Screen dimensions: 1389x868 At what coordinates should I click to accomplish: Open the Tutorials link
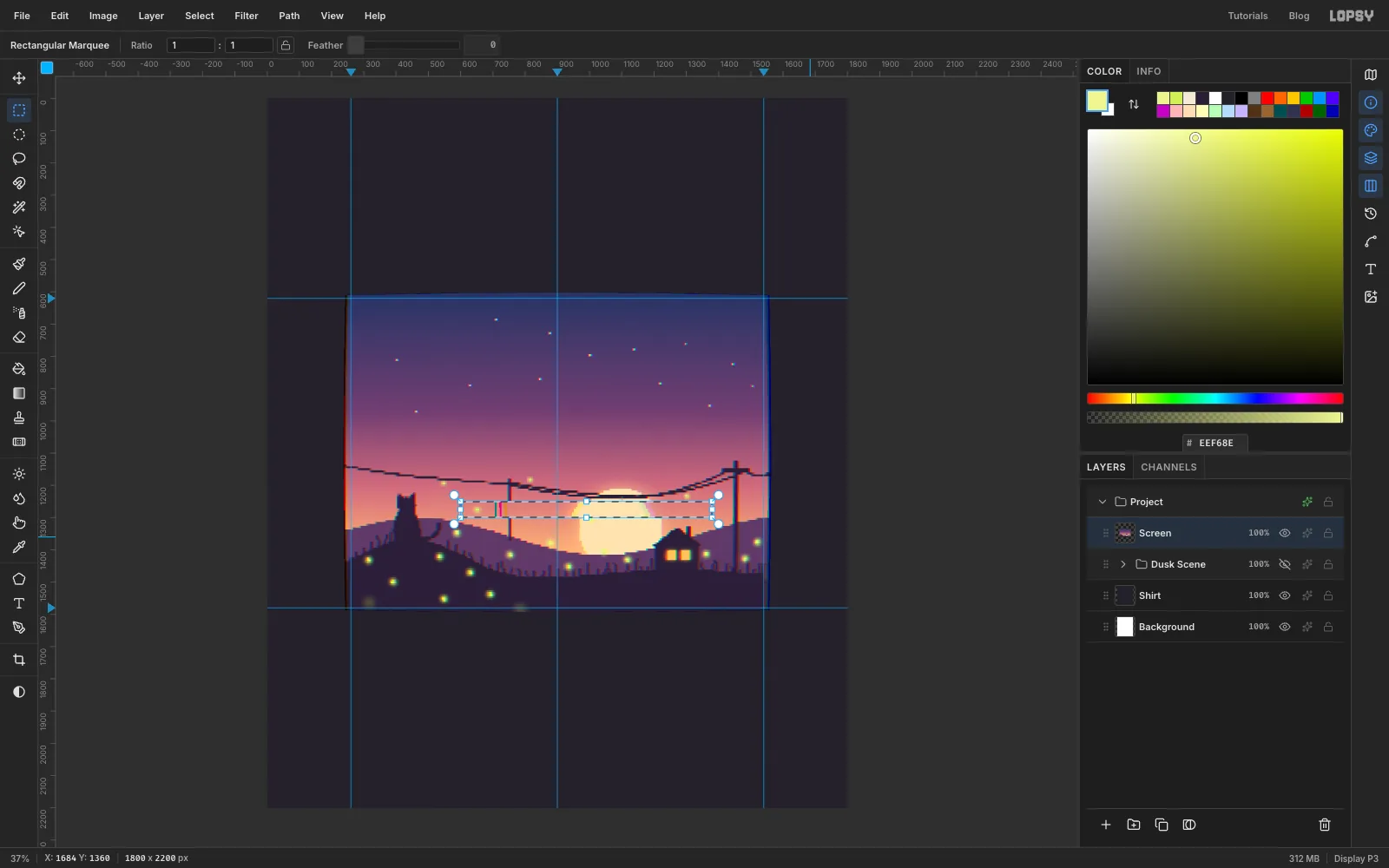click(1247, 16)
